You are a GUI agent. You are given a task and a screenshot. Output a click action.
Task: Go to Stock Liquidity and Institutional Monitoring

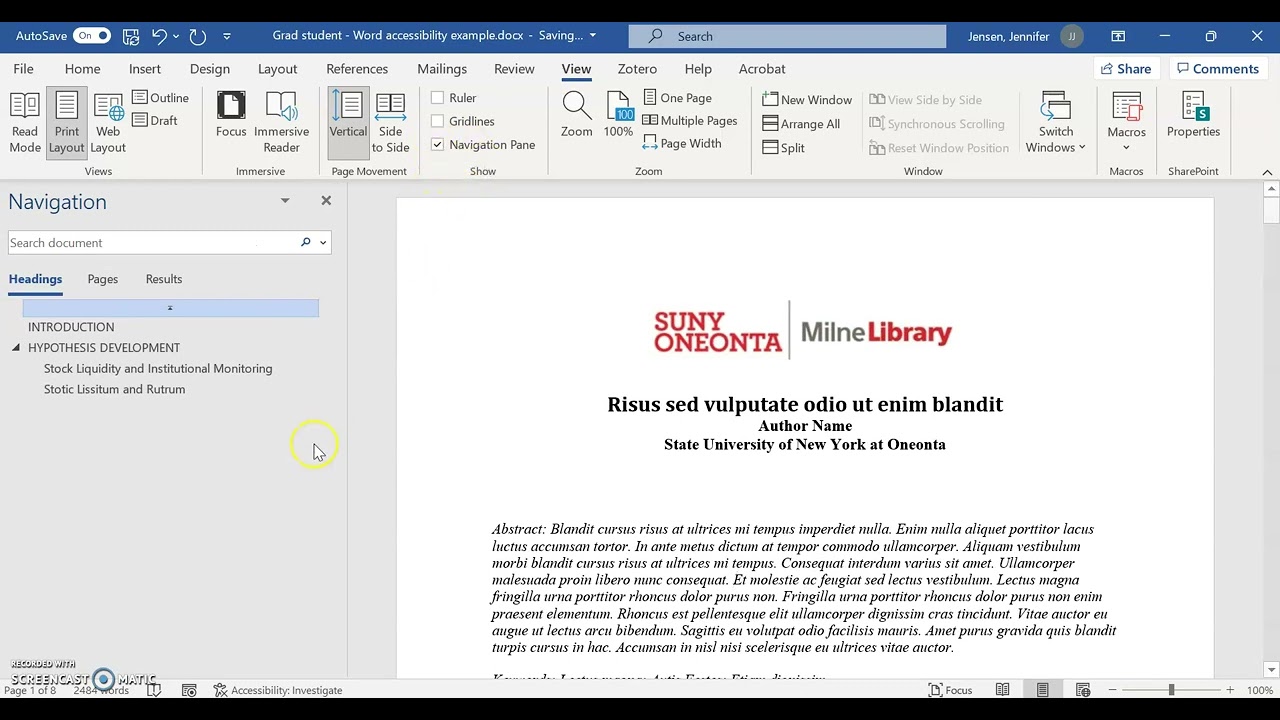tap(158, 369)
